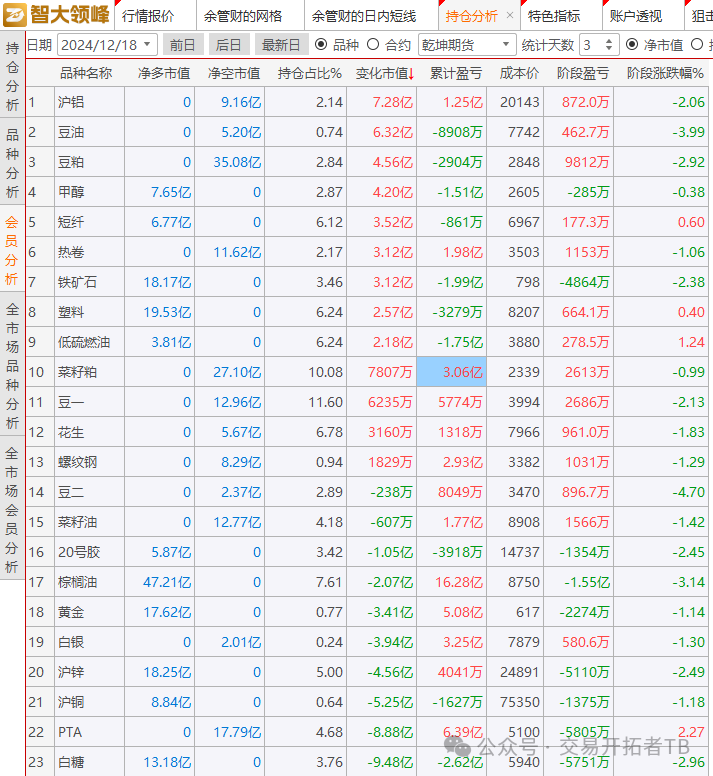Viewport: 713px width, 776px height.
Task: Select the 白银 row name
Action: coord(71,642)
